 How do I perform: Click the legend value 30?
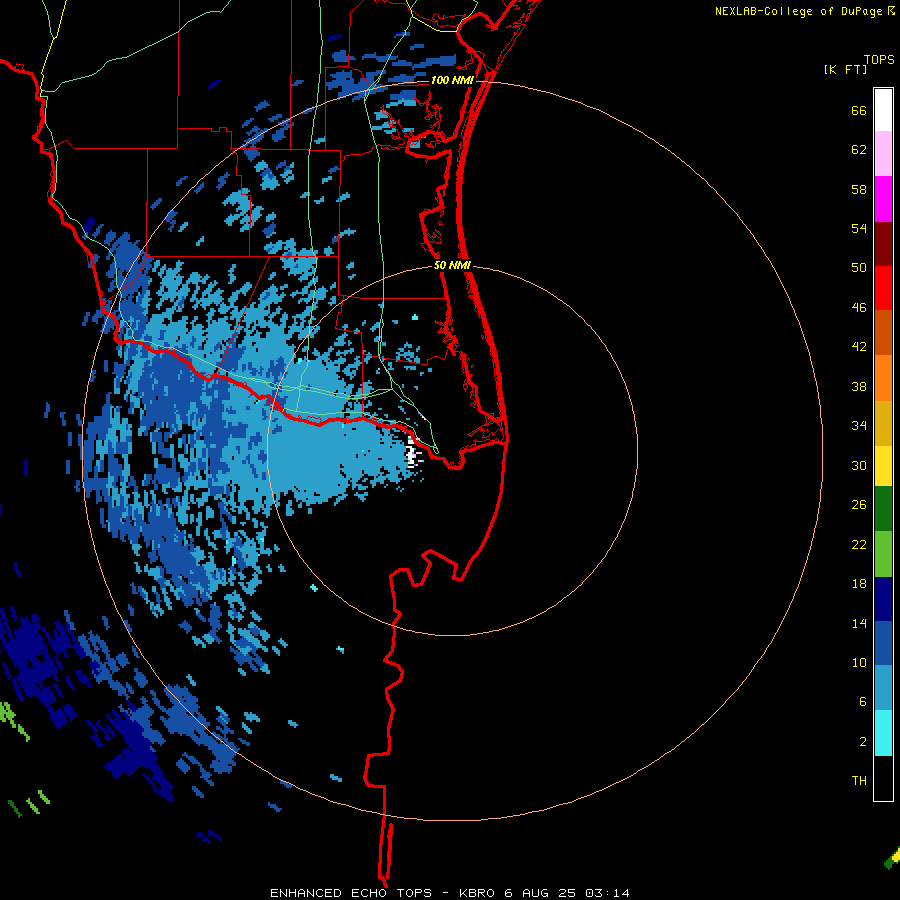[x=859, y=465]
